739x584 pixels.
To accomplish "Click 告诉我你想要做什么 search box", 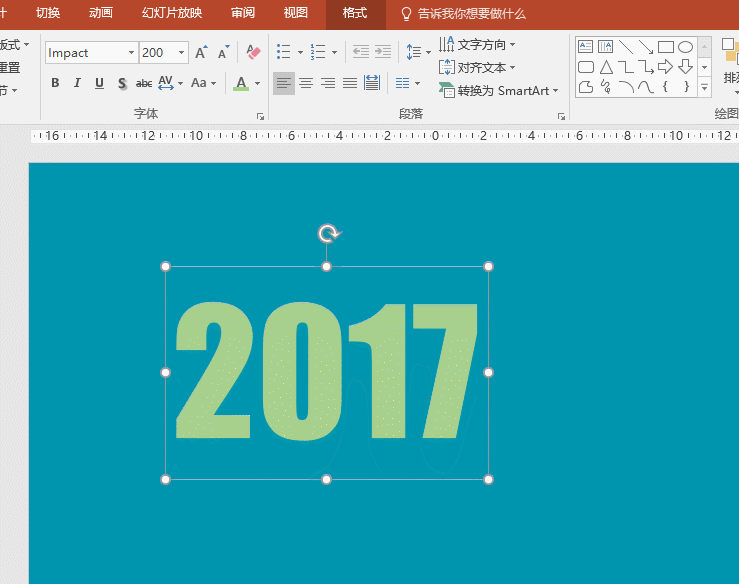I will click(x=463, y=14).
